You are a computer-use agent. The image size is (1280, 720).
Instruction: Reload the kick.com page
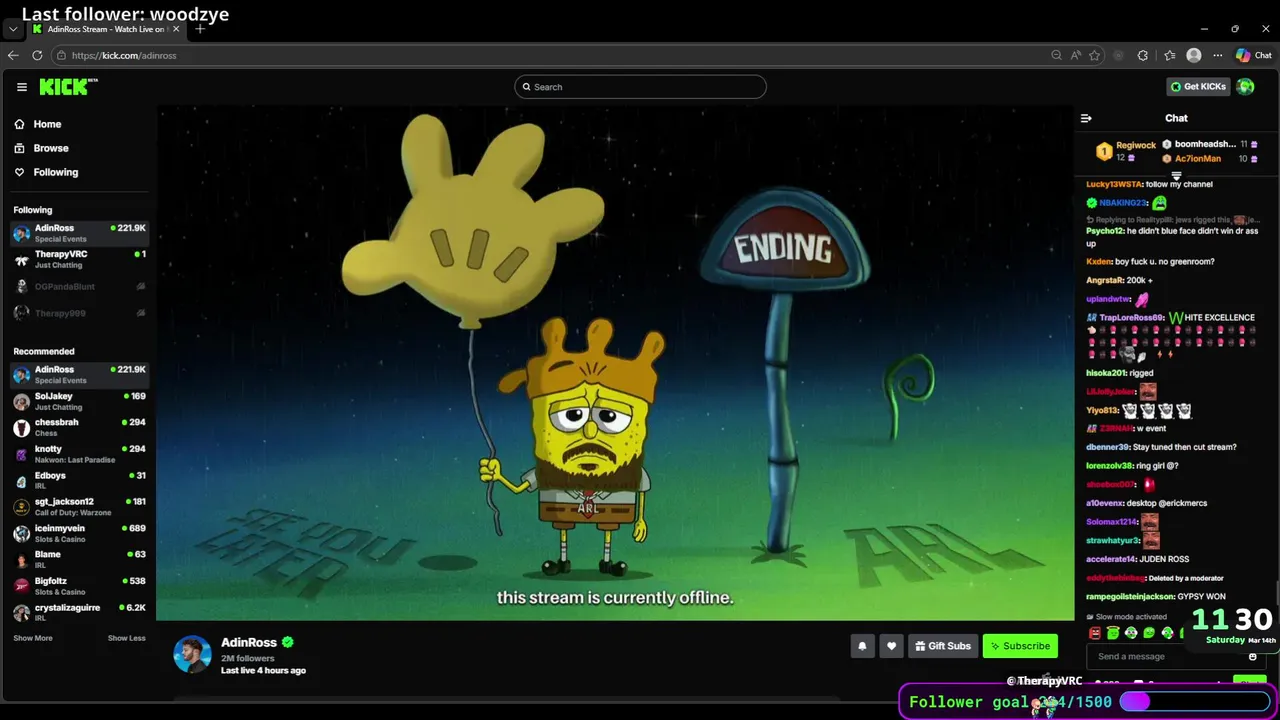pos(37,55)
